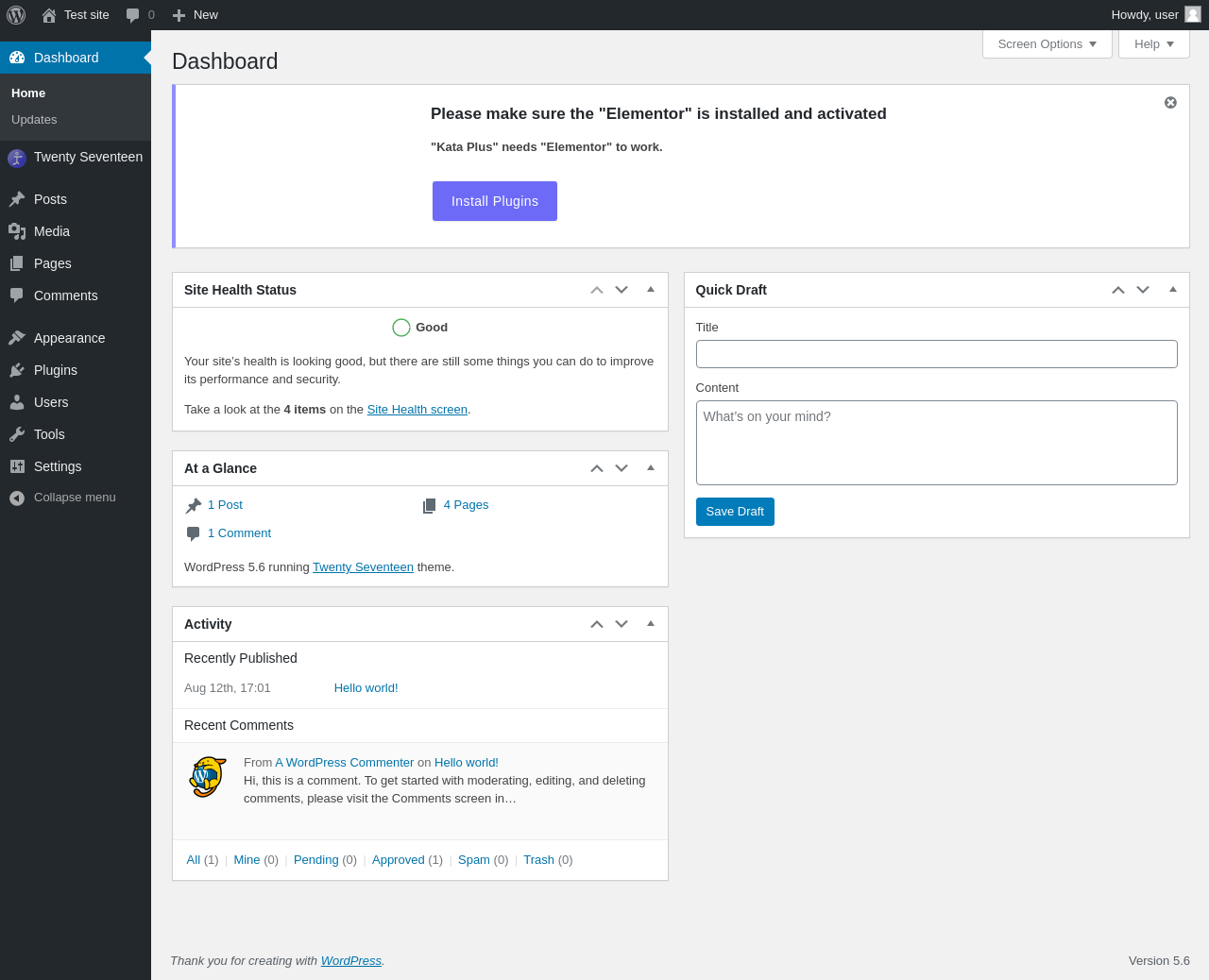
Task: Move At a Glance panel down
Action: [622, 468]
